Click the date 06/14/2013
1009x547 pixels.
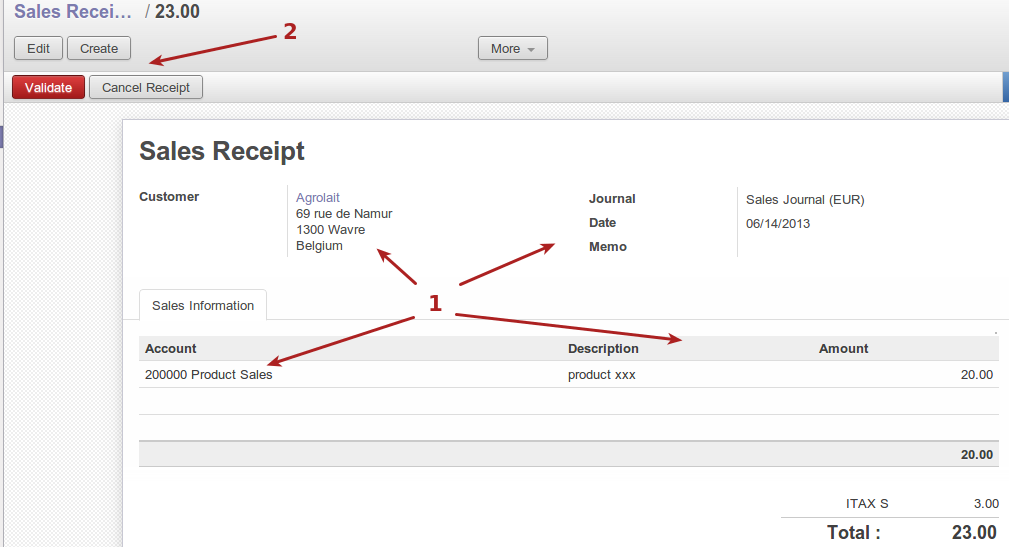coord(778,224)
